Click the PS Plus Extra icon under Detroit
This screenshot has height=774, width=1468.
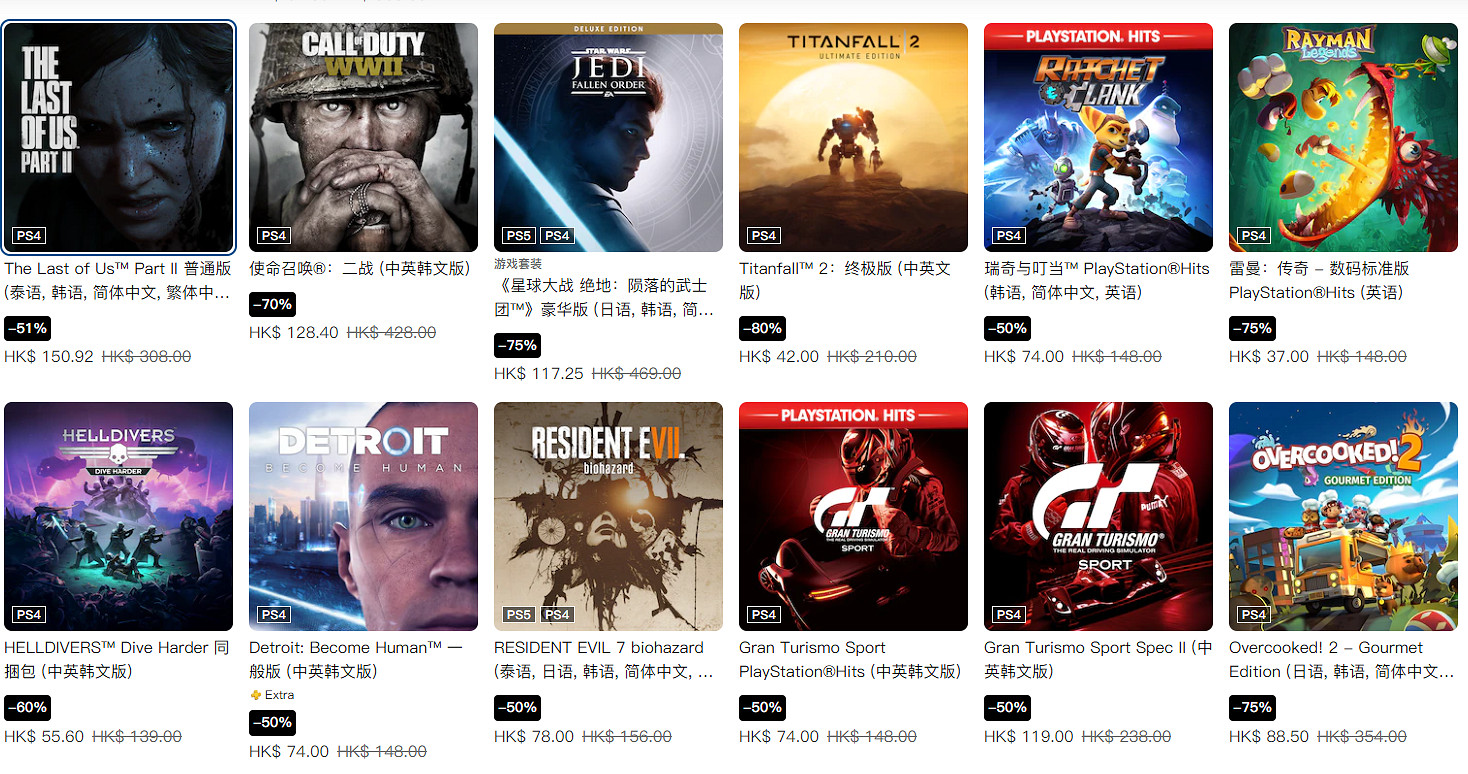click(256, 695)
